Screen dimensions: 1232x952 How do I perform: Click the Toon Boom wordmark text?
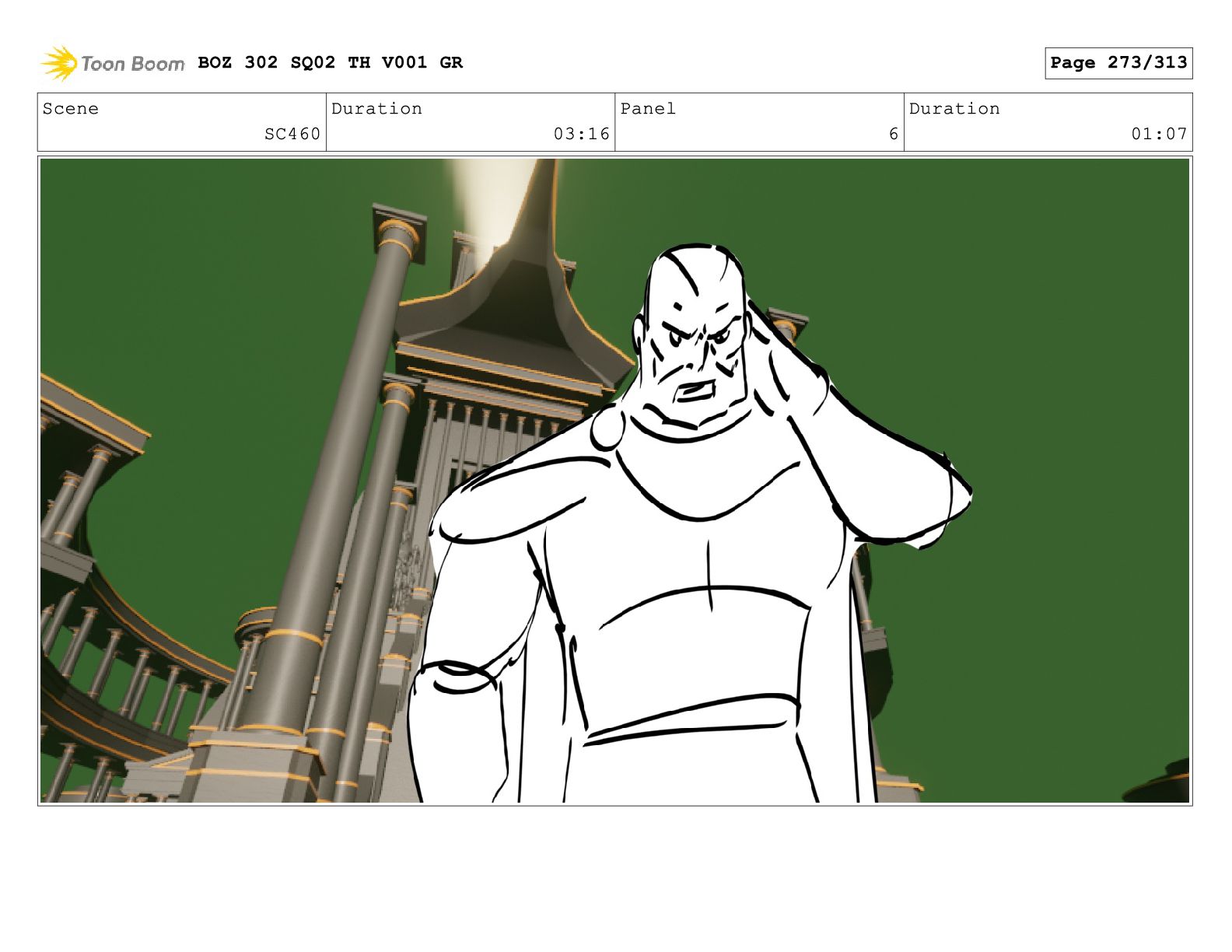pos(132,64)
